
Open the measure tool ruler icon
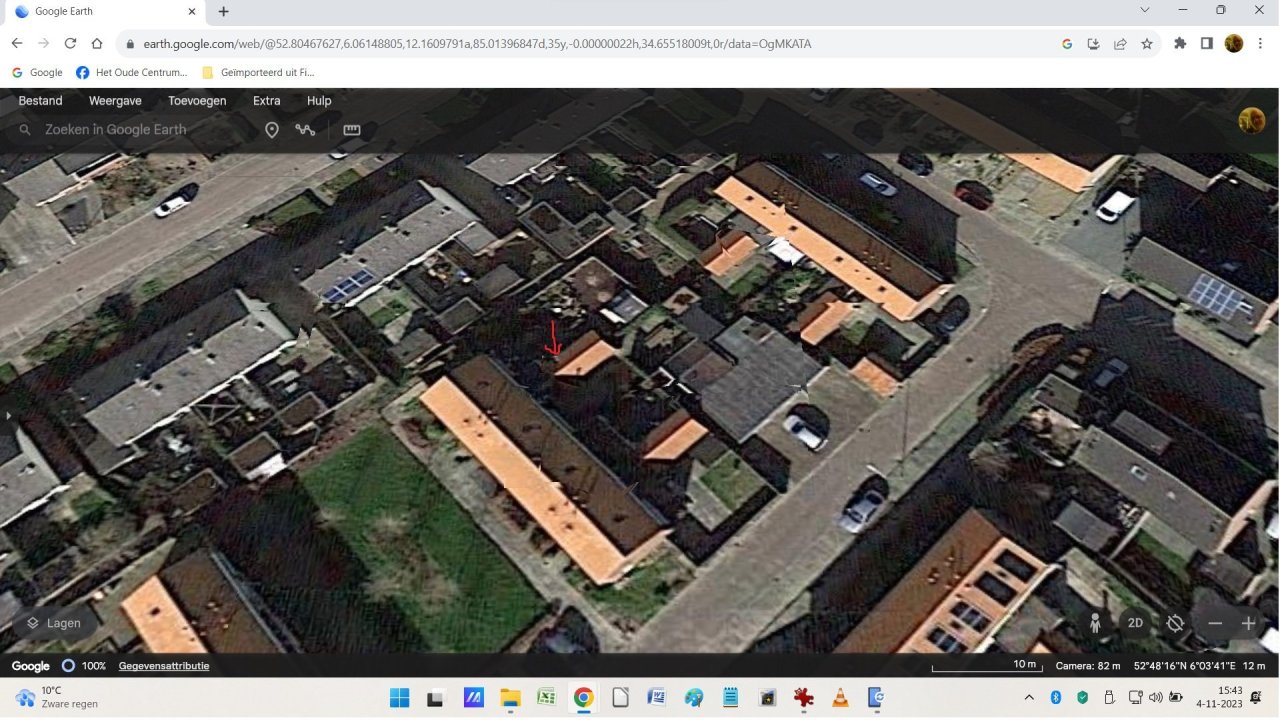[x=351, y=130]
